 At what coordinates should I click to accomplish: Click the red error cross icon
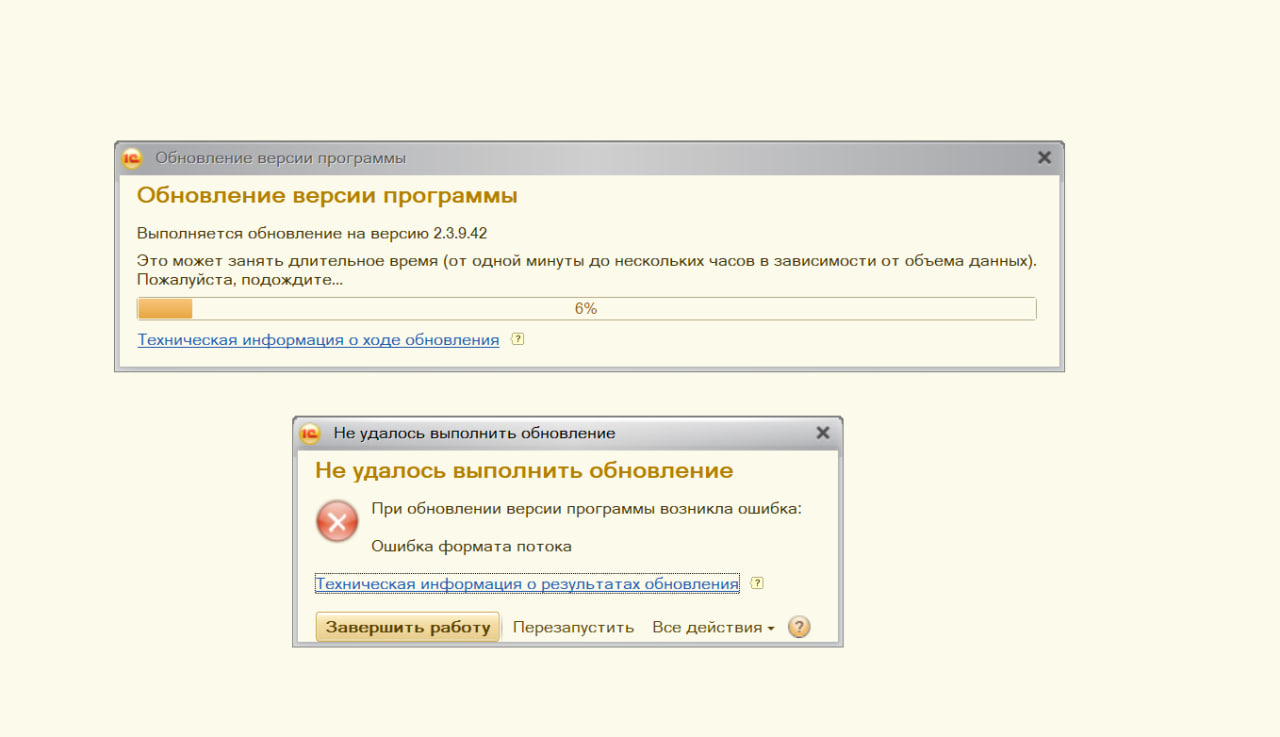337,521
